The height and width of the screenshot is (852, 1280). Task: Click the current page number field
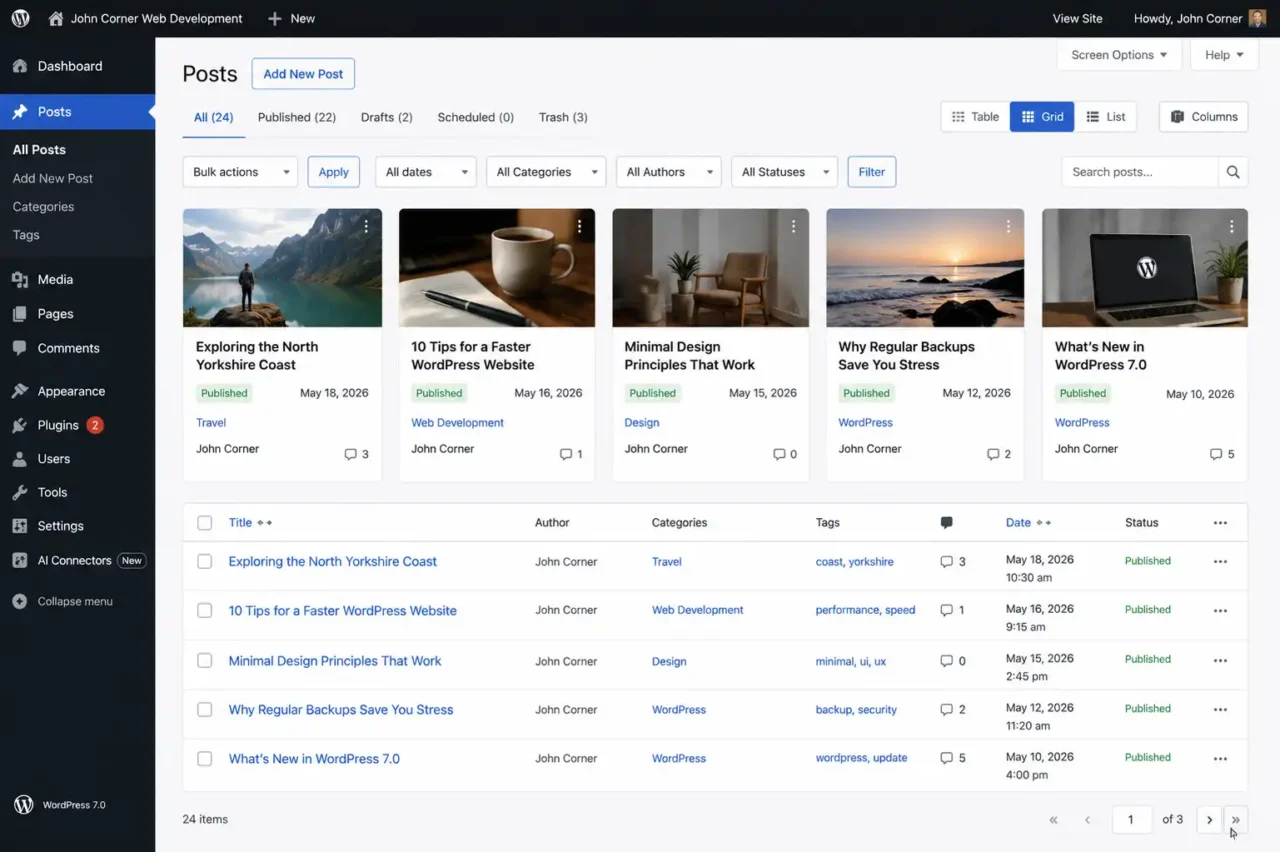click(x=1131, y=819)
